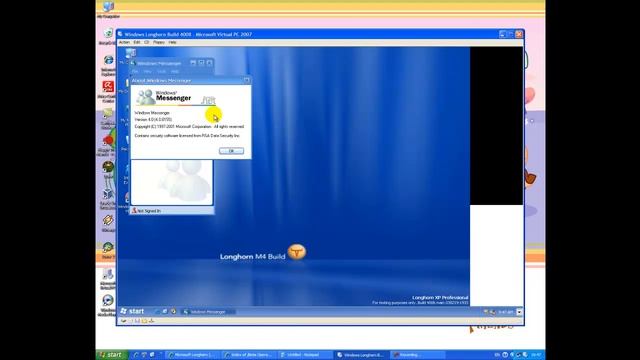Open the Floppy menu in Virtual PC
This screenshot has width=640, height=360.
pyautogui.click(x=159, y=42)
